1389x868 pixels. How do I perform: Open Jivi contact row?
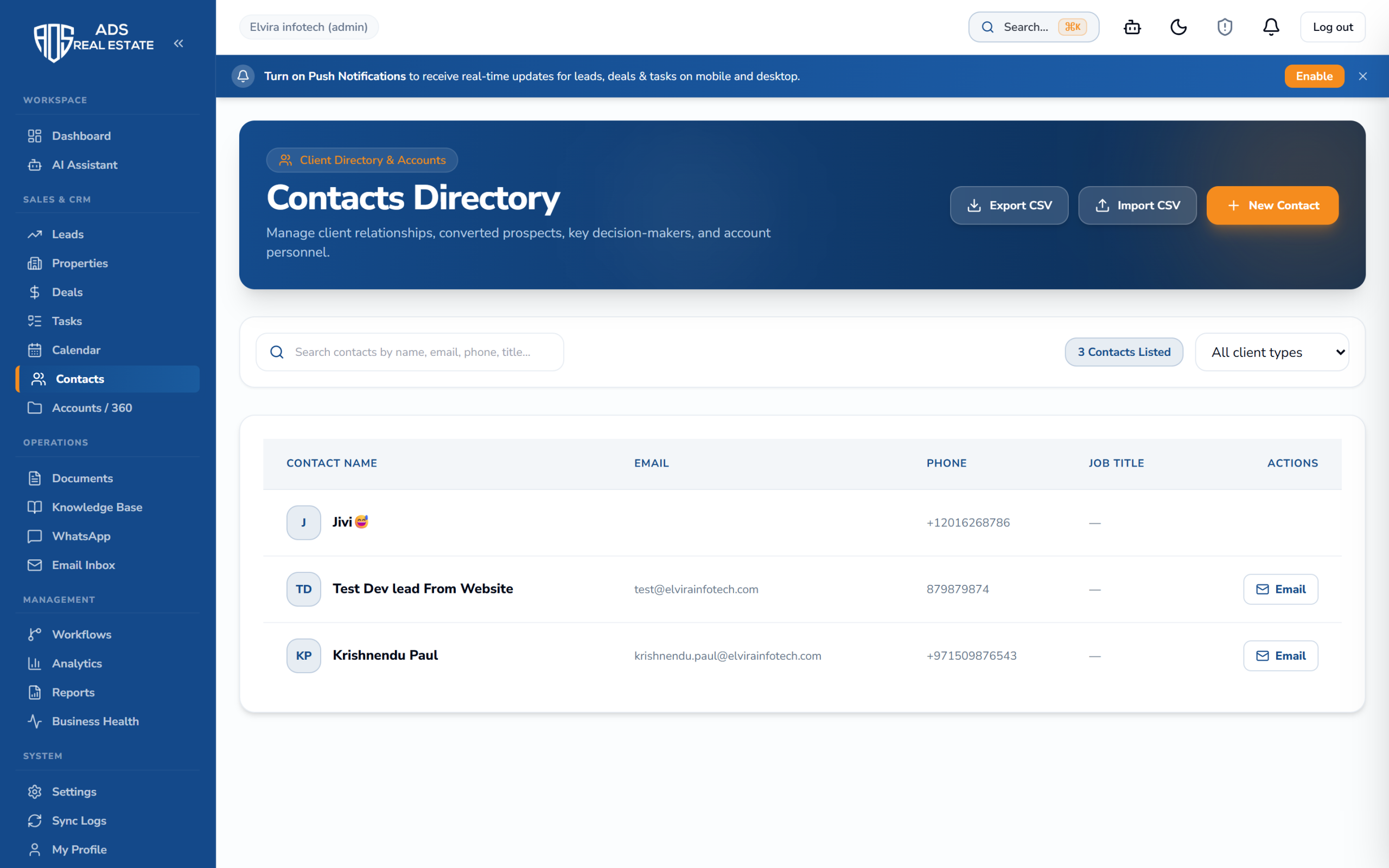[802, 522]
